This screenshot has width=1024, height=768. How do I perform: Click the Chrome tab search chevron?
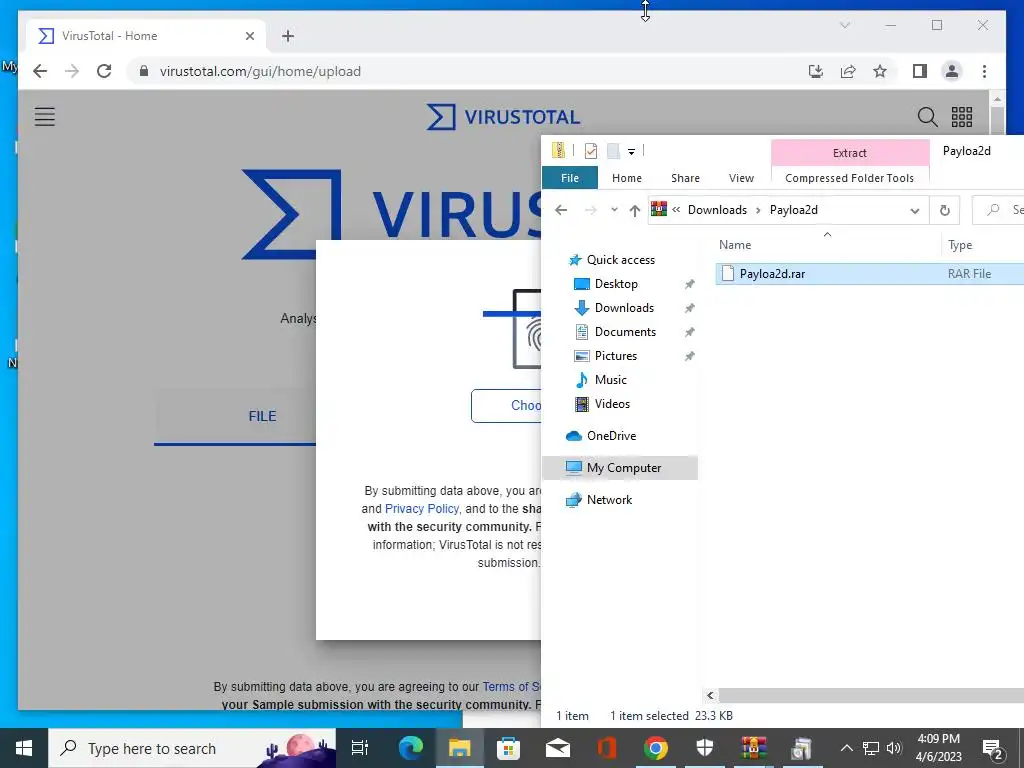tap(844, 25)
